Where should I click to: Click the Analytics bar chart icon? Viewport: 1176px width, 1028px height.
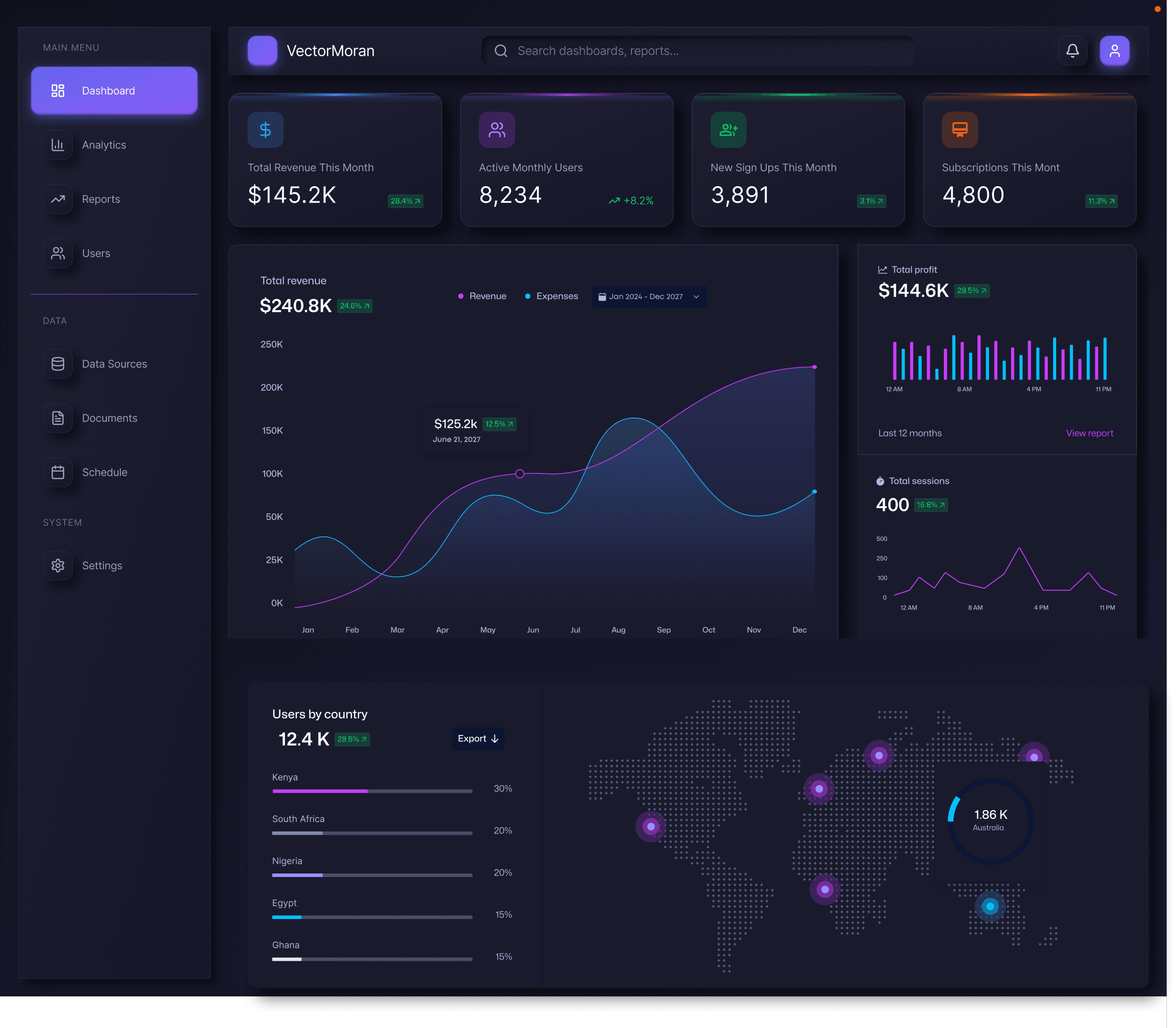pos(58,145)
